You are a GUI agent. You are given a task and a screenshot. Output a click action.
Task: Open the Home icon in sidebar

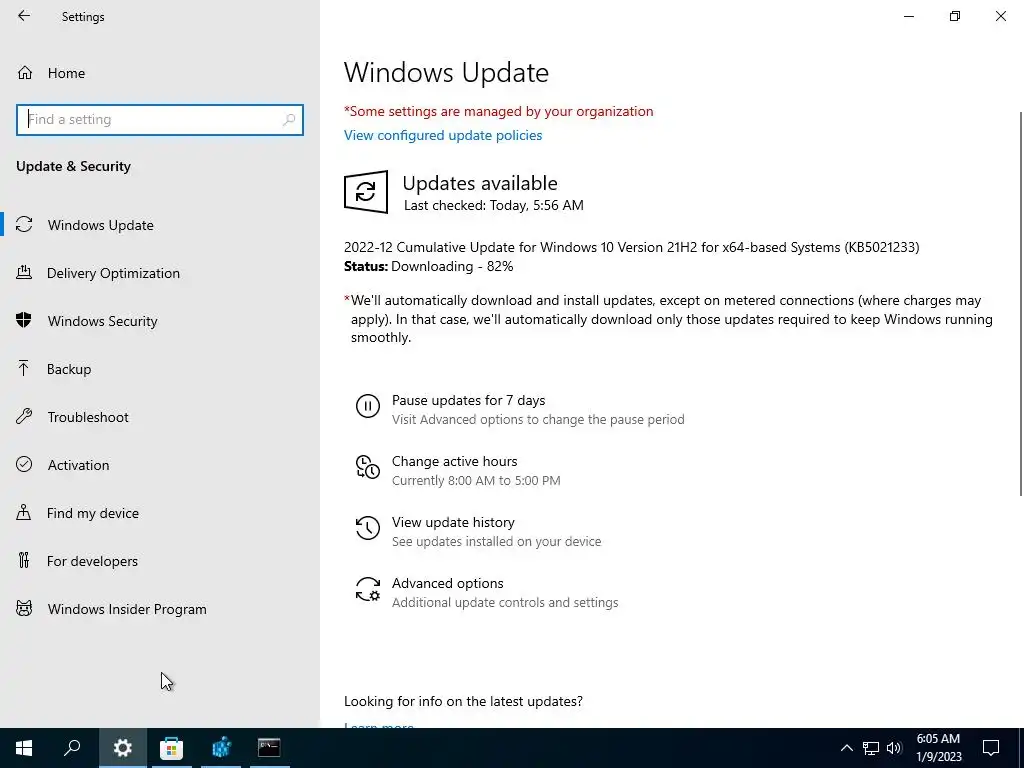tap(25, 72)
